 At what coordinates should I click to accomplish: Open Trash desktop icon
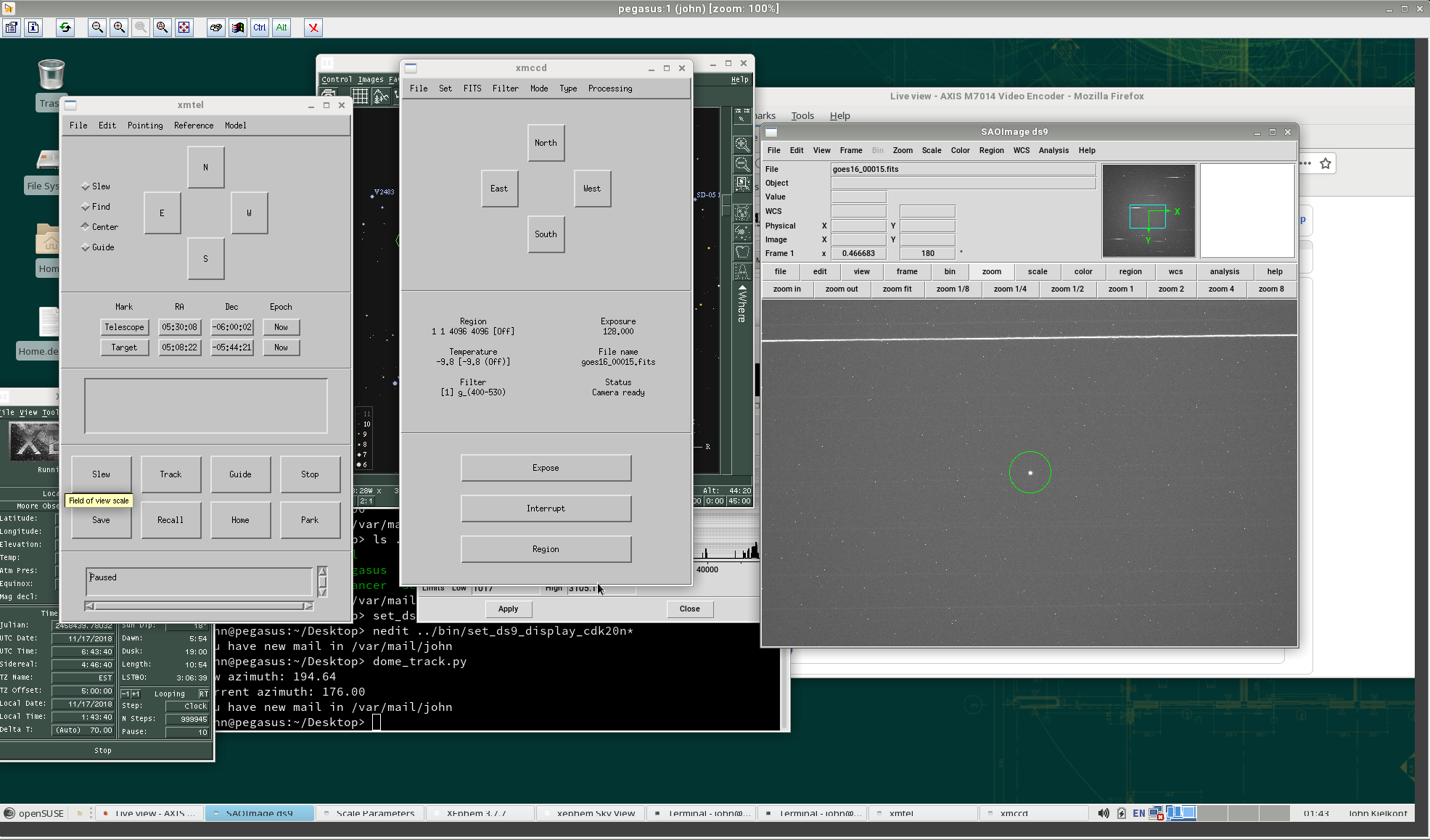pos(51,75)
